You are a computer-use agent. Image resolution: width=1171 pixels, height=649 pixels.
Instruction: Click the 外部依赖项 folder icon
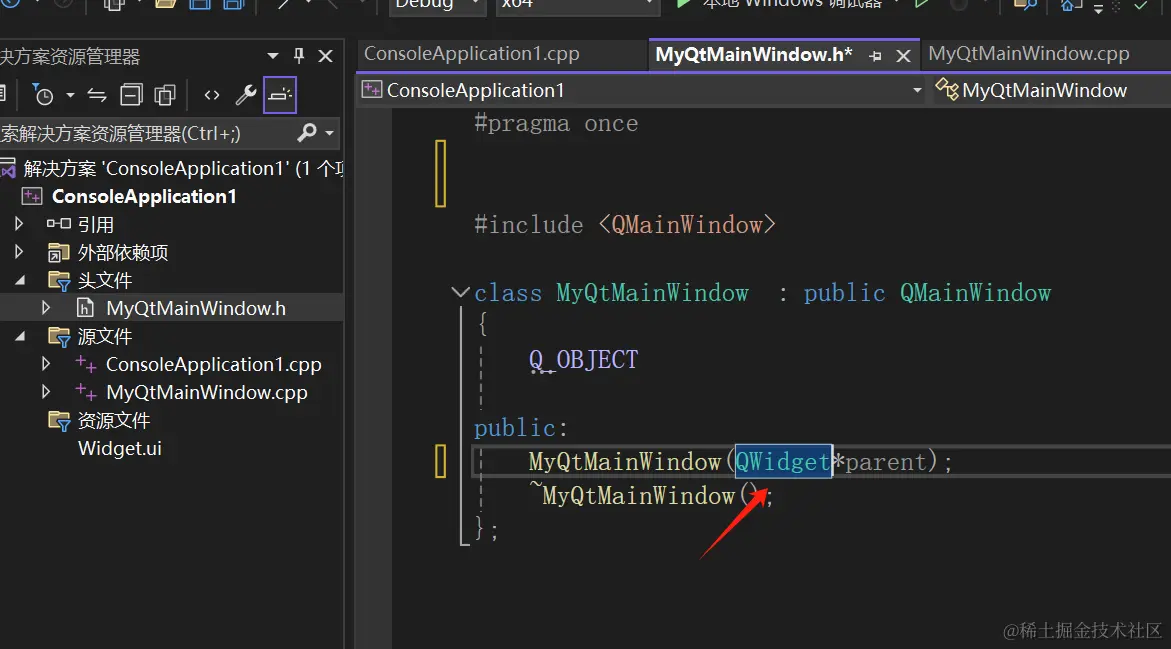click(58, 253)
